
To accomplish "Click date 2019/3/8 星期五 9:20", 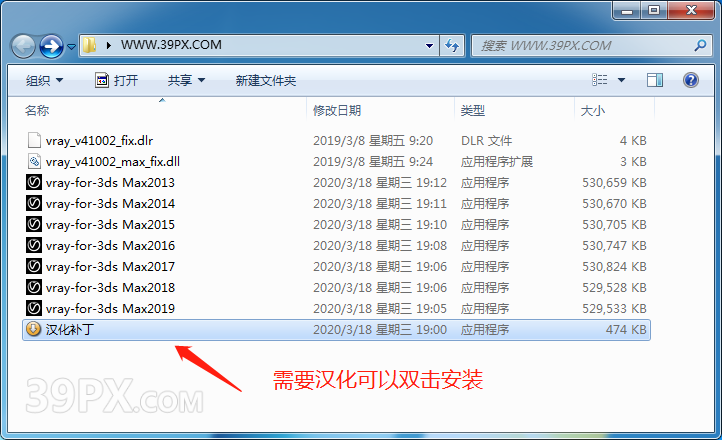I will tap(373, 140).
